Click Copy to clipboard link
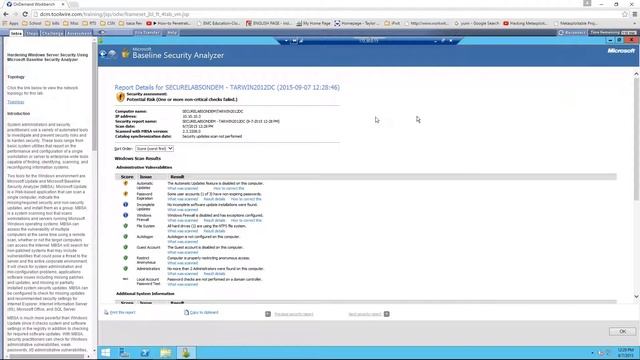This screenshot has width=640, height=360. click(x=204, y=312)
